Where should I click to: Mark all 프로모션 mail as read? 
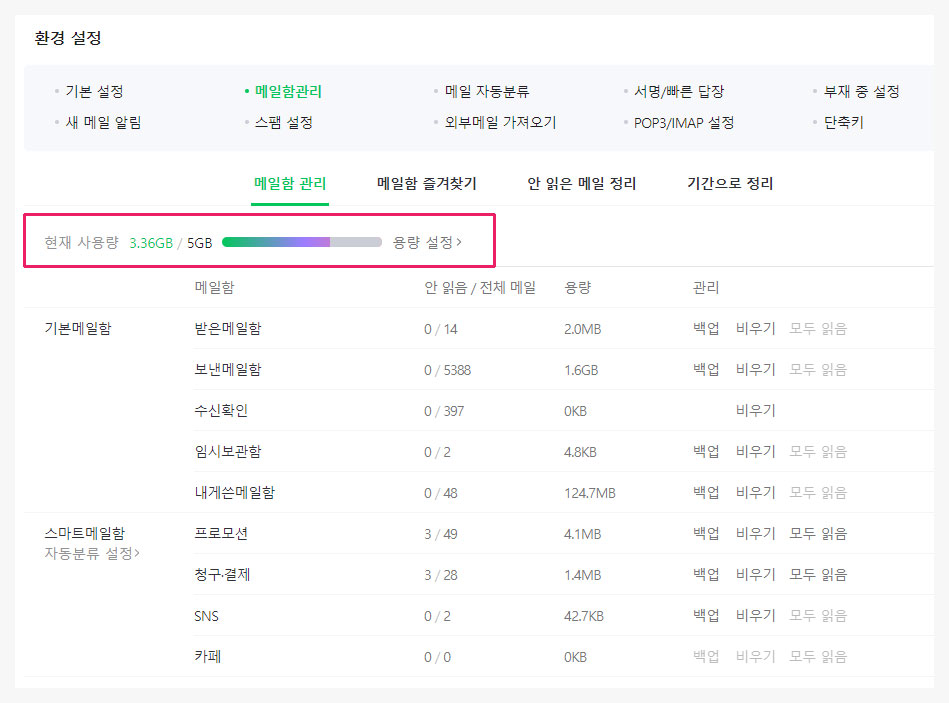tap(817, 533)
